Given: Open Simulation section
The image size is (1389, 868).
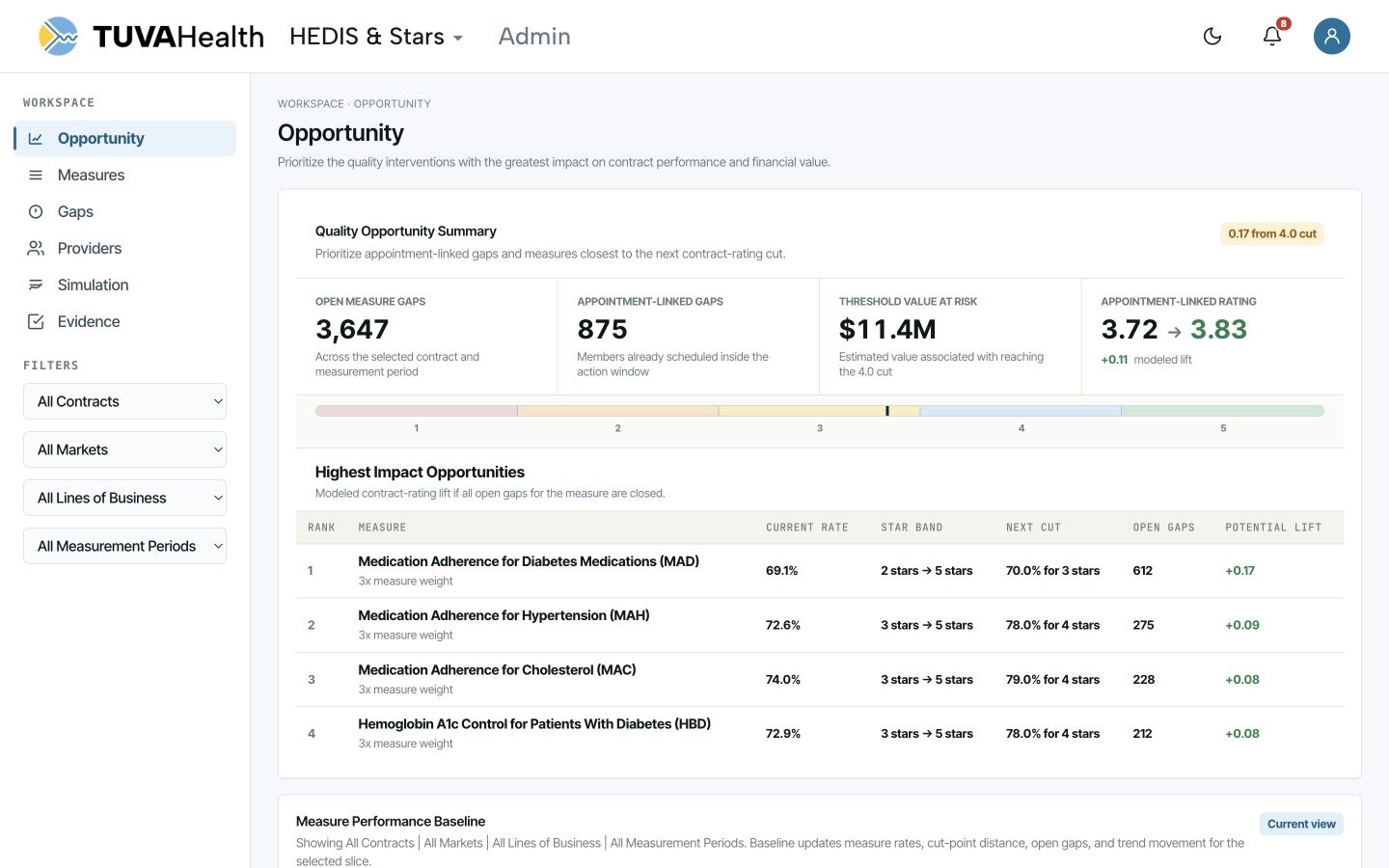Looking at the screenshot, I should pyautogui.click(x=125, y=285).
